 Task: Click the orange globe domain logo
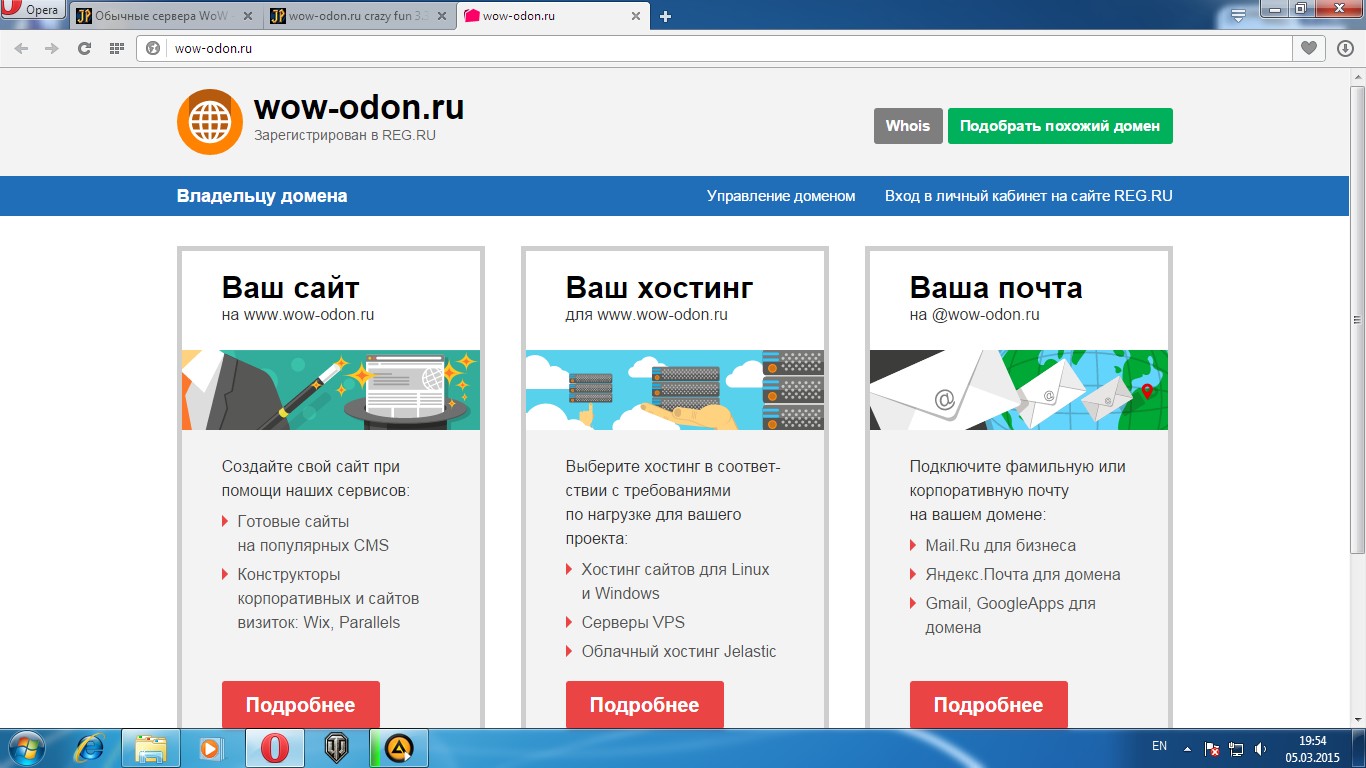[x=210, y=122]
